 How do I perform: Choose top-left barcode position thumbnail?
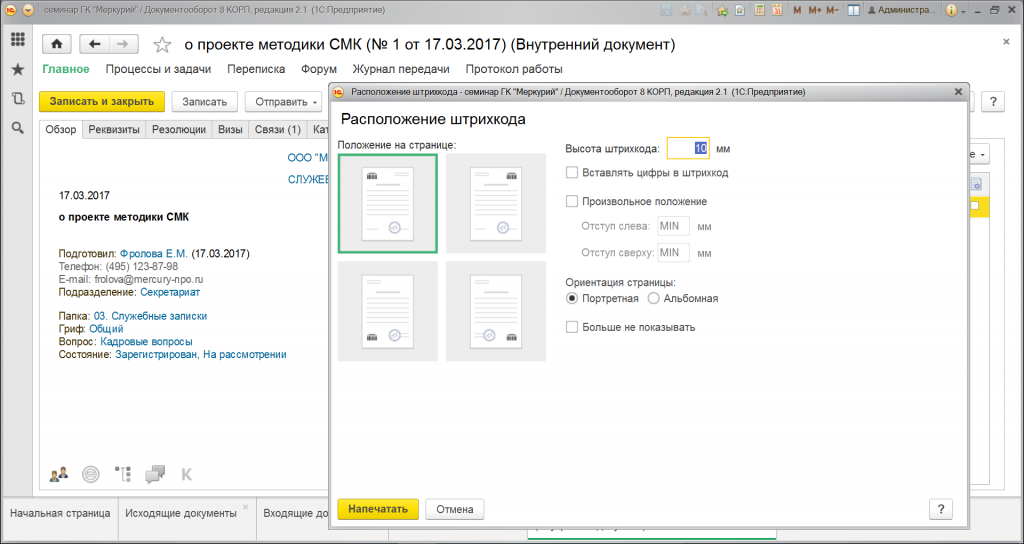coord(388,204)
